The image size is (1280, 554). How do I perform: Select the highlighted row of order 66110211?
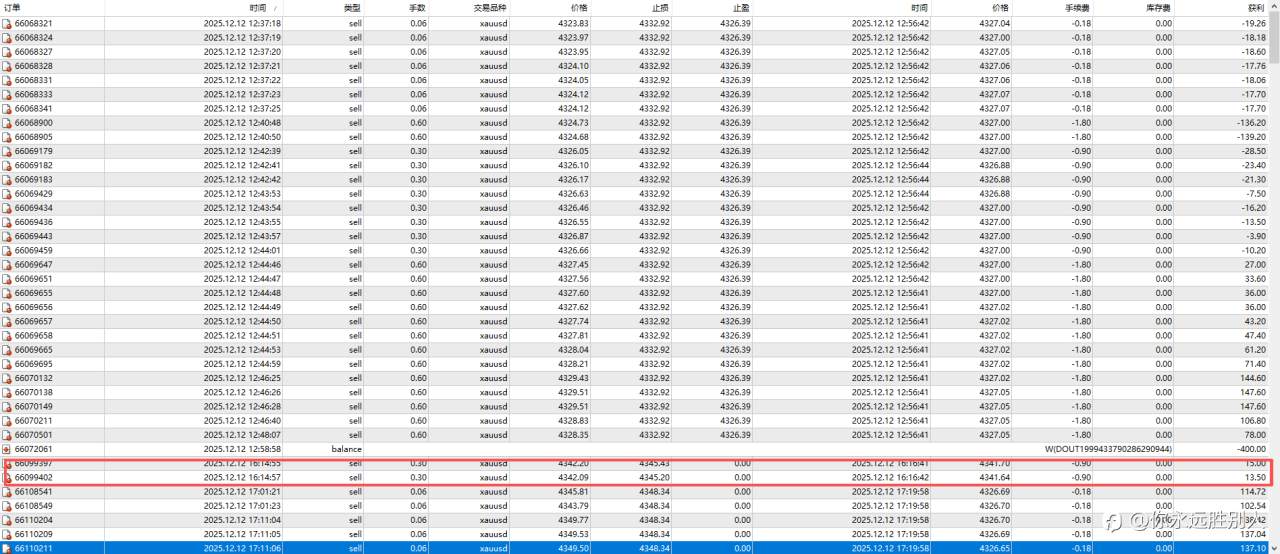click(632, 548)
